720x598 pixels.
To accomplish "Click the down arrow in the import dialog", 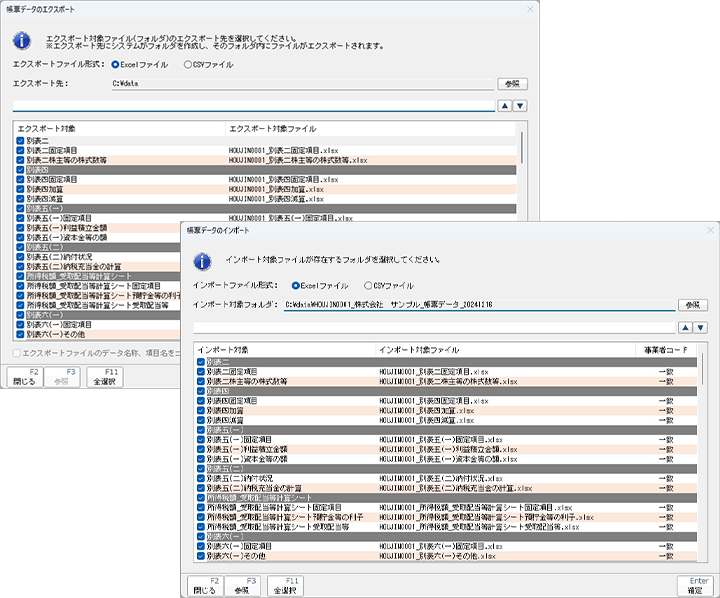I will [x=701, y=327].
